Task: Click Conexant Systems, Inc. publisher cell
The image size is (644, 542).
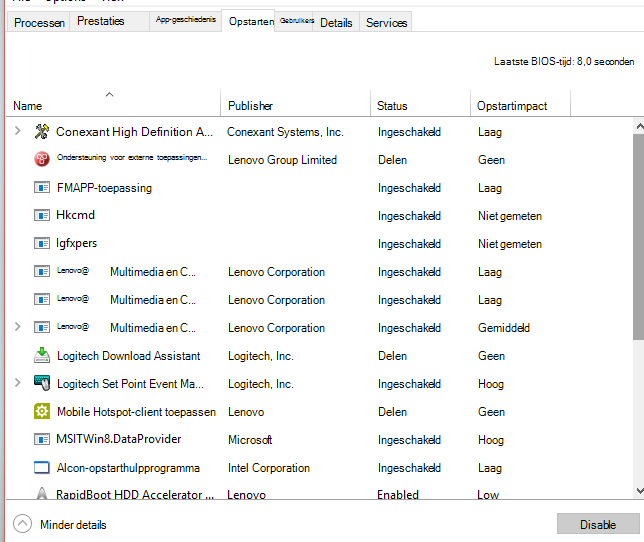Action: pos(285,132)
